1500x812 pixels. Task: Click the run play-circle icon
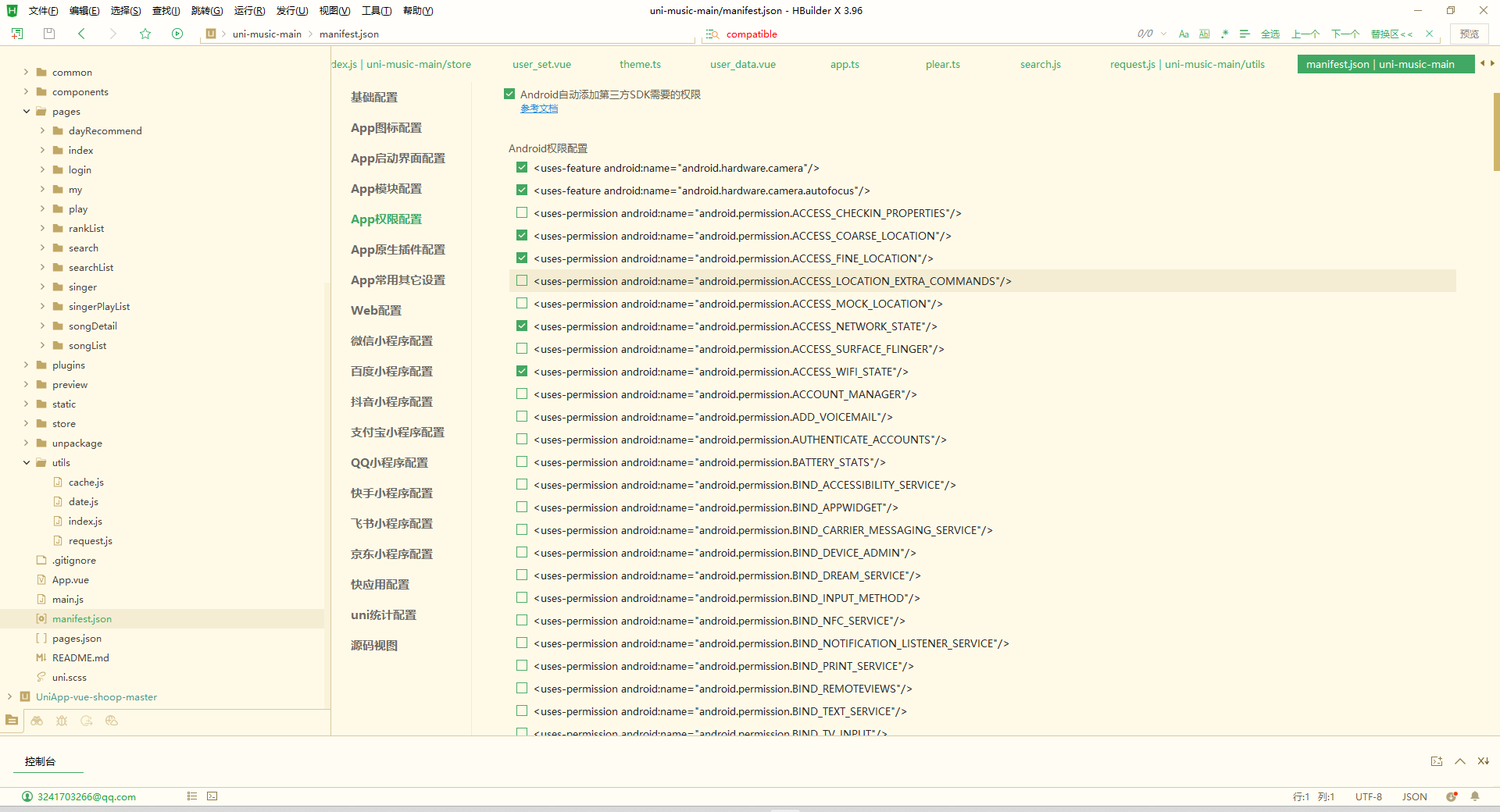pyautogui.click(x=177, y=34)
